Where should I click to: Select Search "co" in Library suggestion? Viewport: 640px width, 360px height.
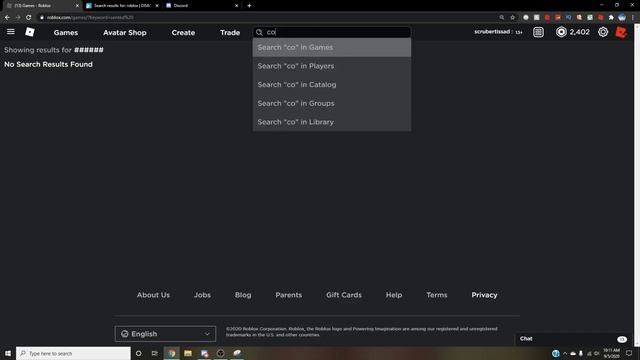pos(331,122)
